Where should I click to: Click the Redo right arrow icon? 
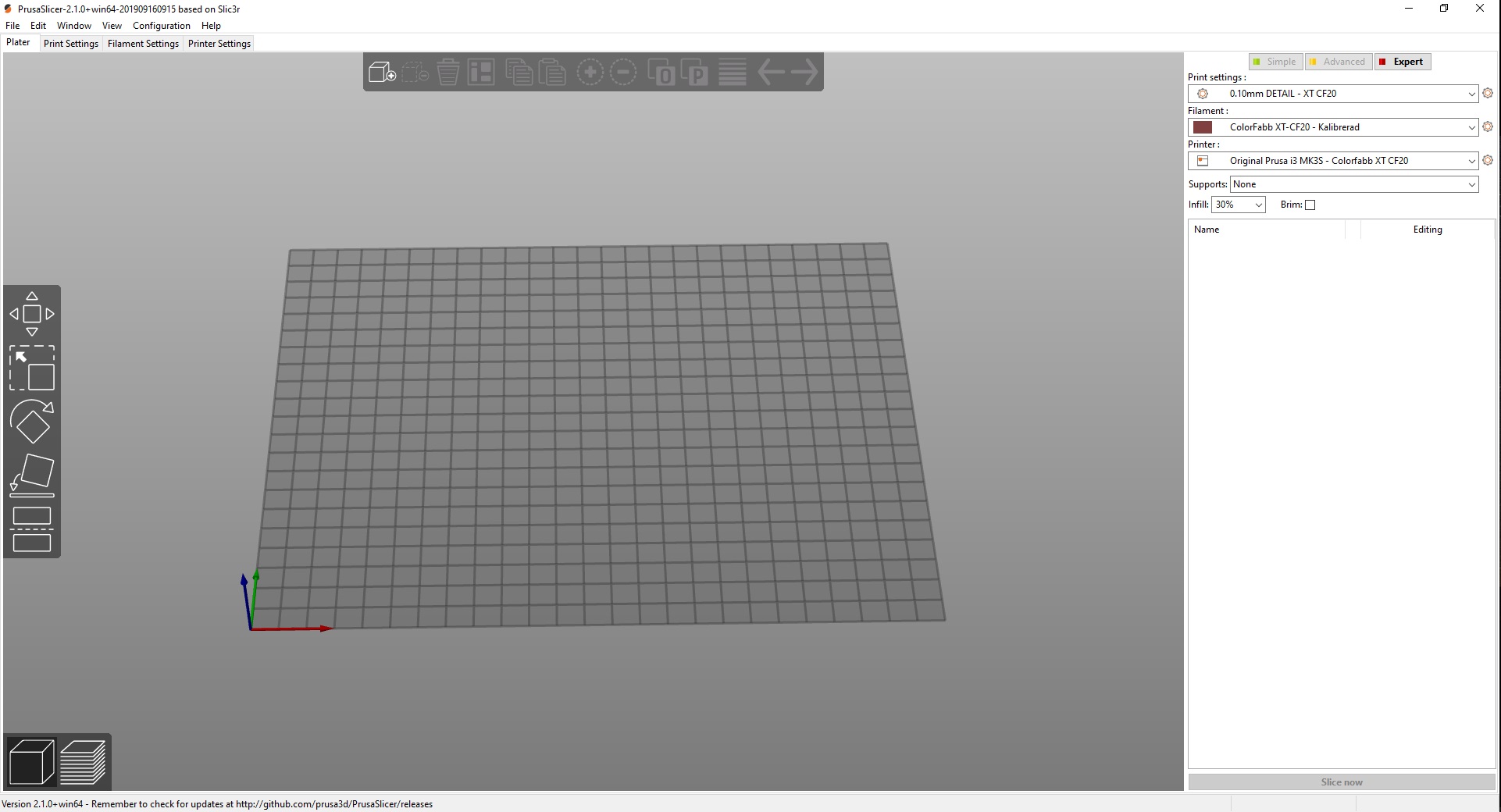click(x=804, y=73)
